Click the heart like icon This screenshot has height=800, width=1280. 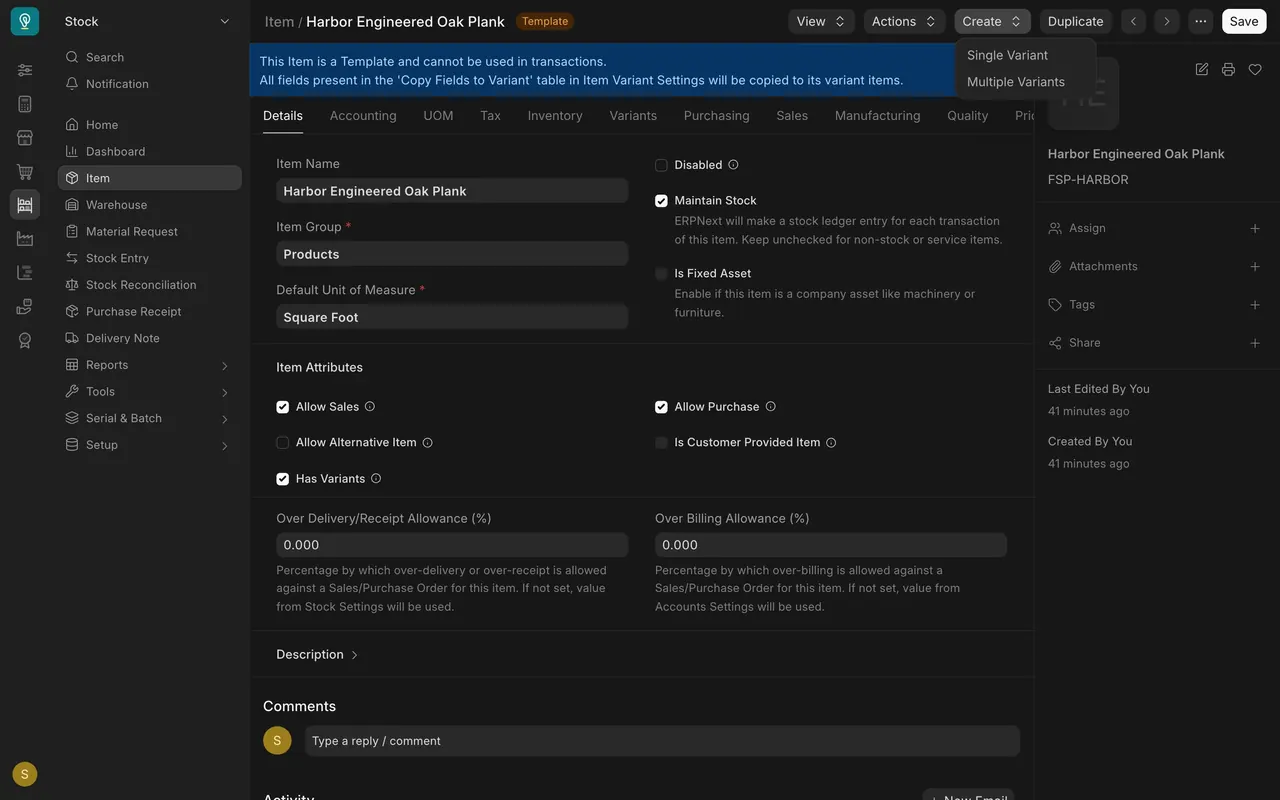(x=1255, y=69)
